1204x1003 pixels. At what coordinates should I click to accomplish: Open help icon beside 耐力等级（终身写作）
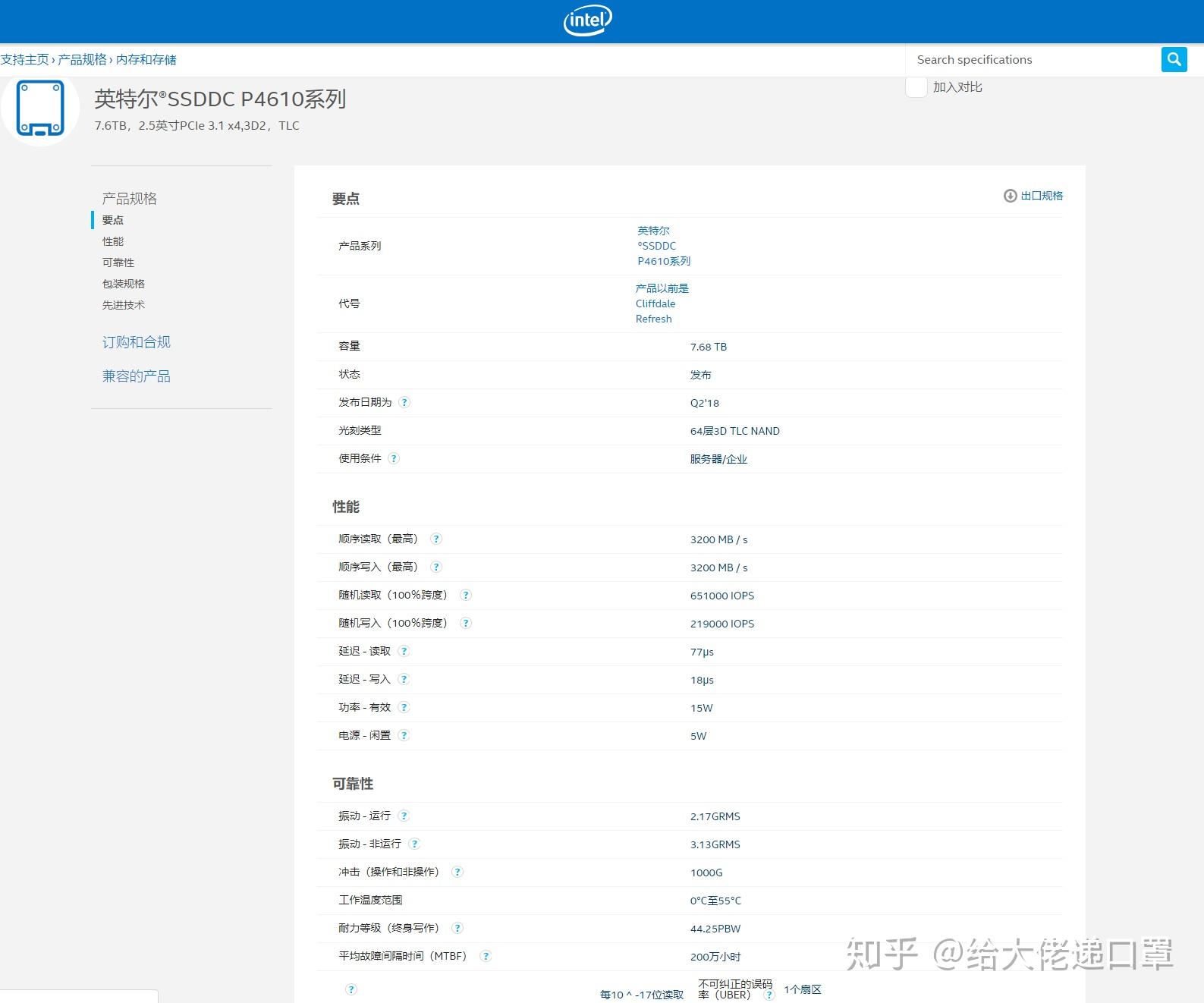[x=457, y=928]
